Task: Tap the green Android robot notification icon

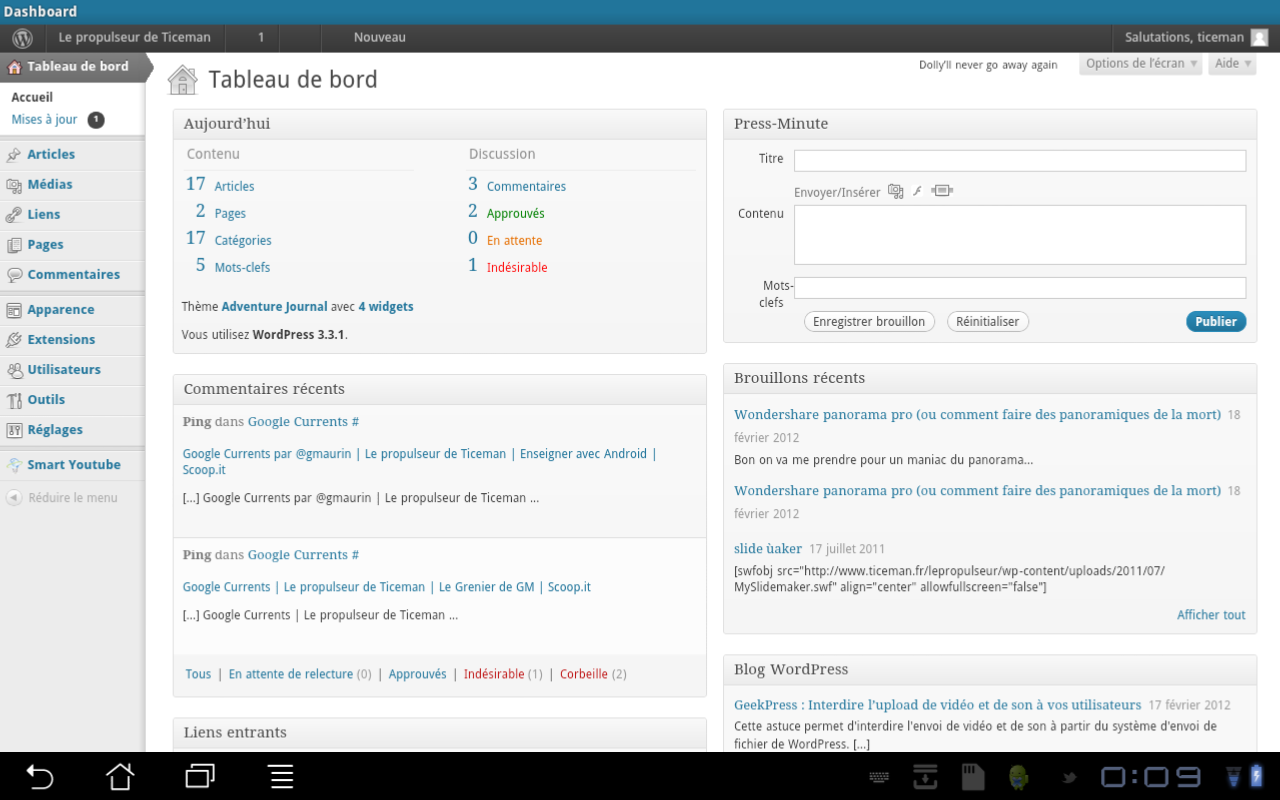Action: click(1019, 776)
